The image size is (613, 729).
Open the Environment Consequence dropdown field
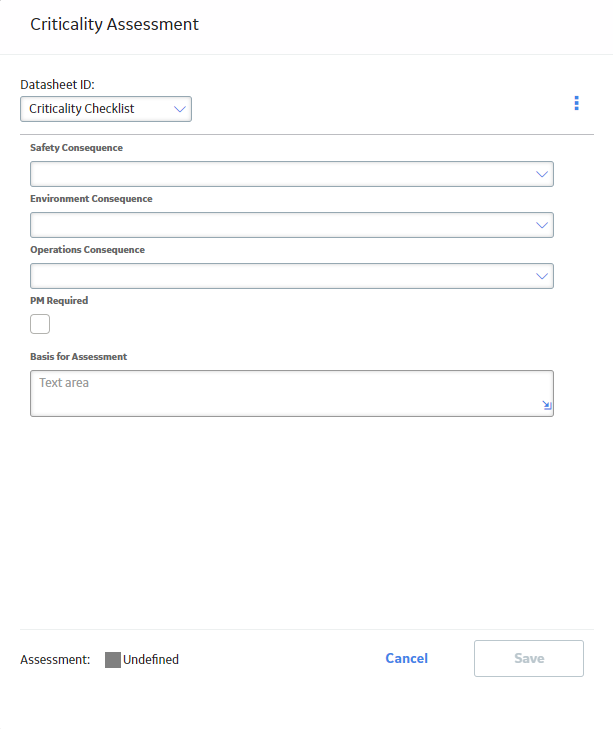click(292, 225)
